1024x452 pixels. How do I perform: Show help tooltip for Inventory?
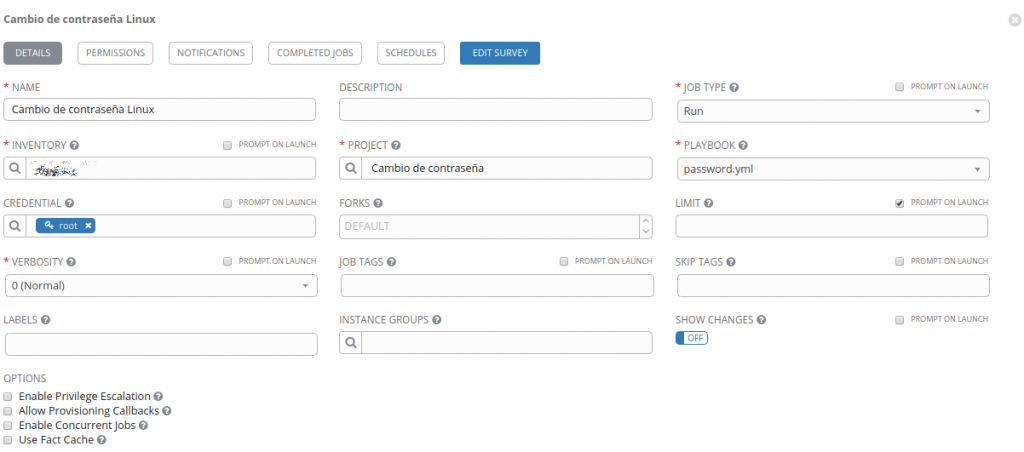(x=74, y=145)
